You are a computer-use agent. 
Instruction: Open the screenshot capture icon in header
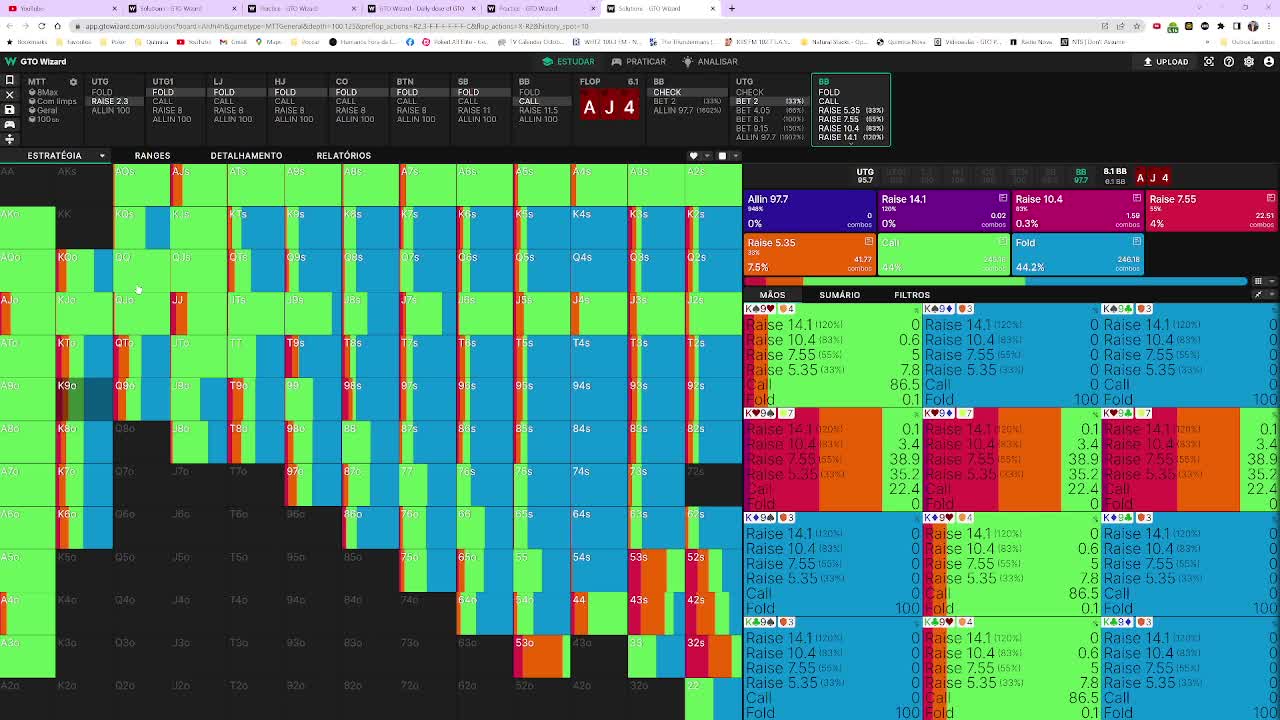pos(1209,62)
